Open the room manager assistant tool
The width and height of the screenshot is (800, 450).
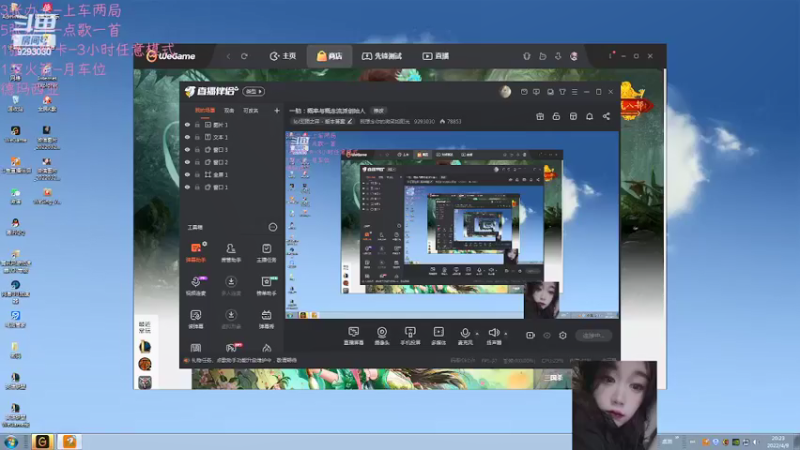[x=231, y=253]
